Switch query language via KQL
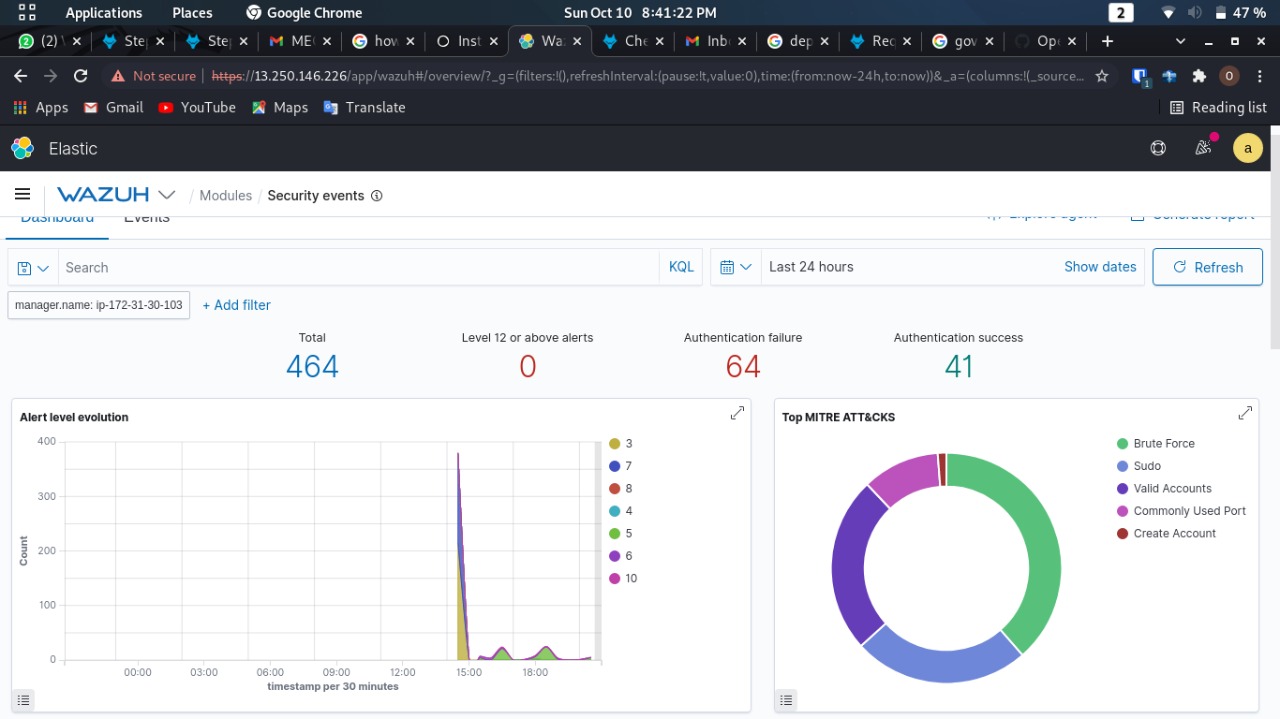This screenshot has width=1280, height=719. coord(681,267)
